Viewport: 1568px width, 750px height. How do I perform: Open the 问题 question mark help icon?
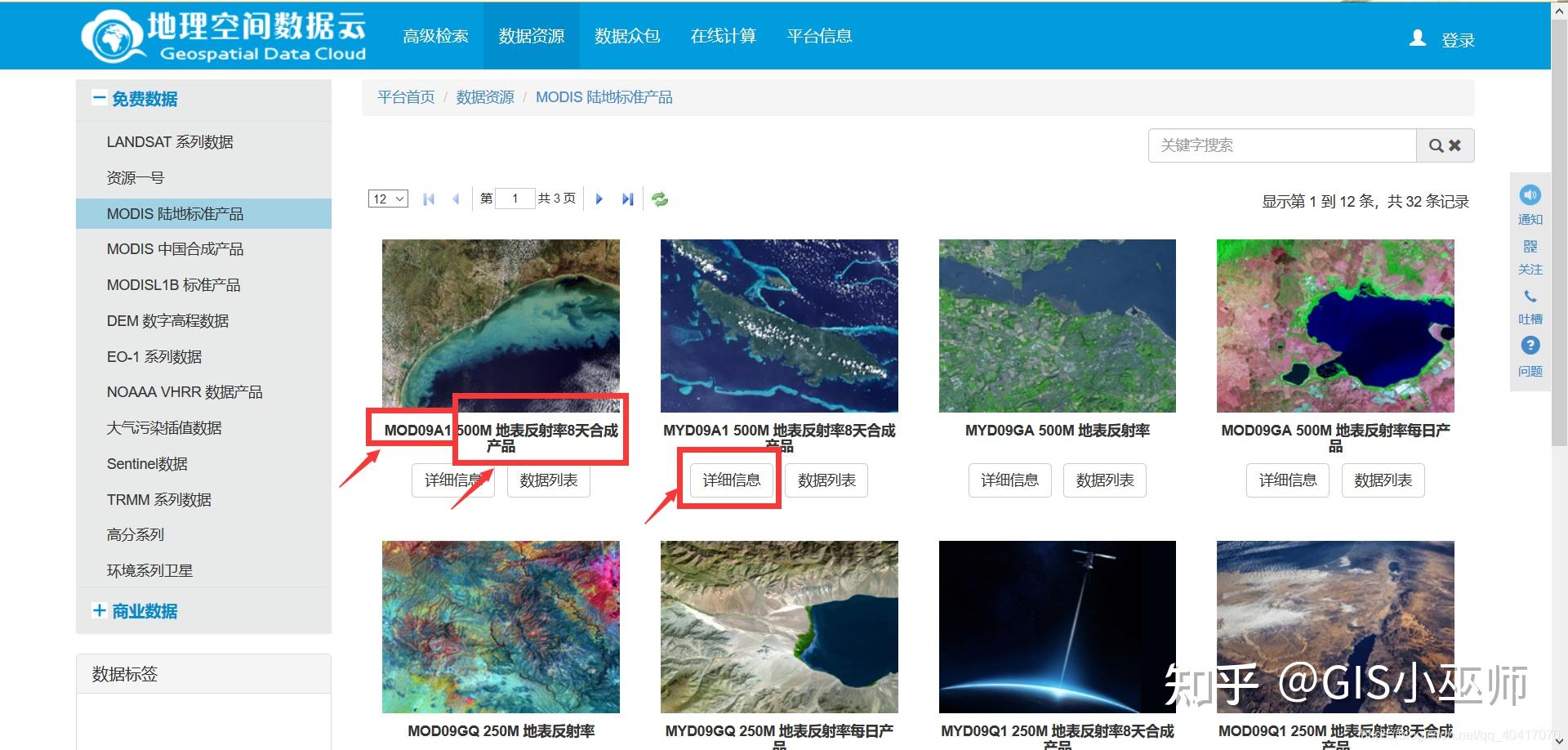[x=1530, y=345]
